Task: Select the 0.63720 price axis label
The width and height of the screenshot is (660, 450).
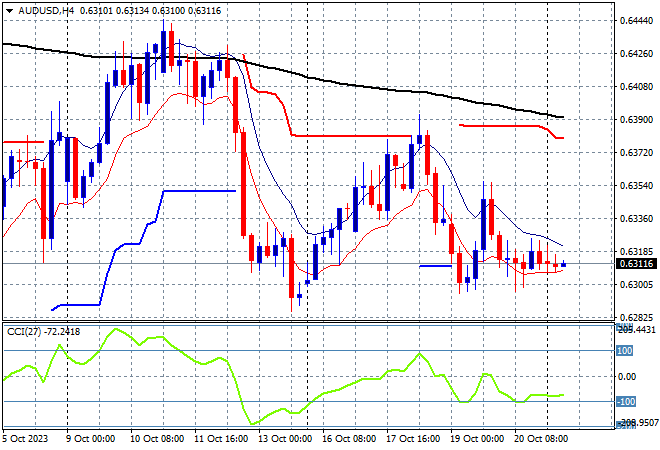Action: (637, 152)
